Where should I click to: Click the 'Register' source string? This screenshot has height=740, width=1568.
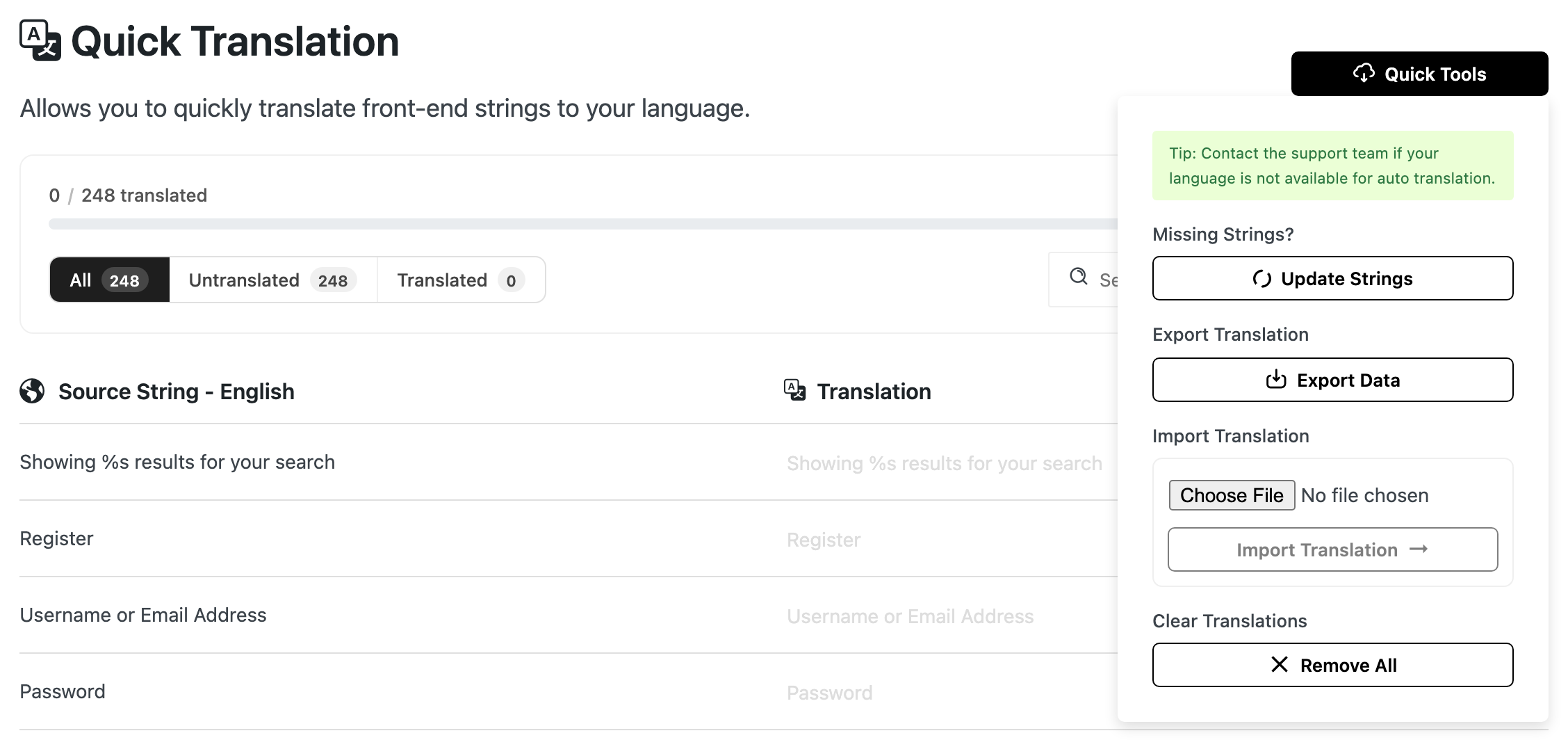[x=56, y=538]
